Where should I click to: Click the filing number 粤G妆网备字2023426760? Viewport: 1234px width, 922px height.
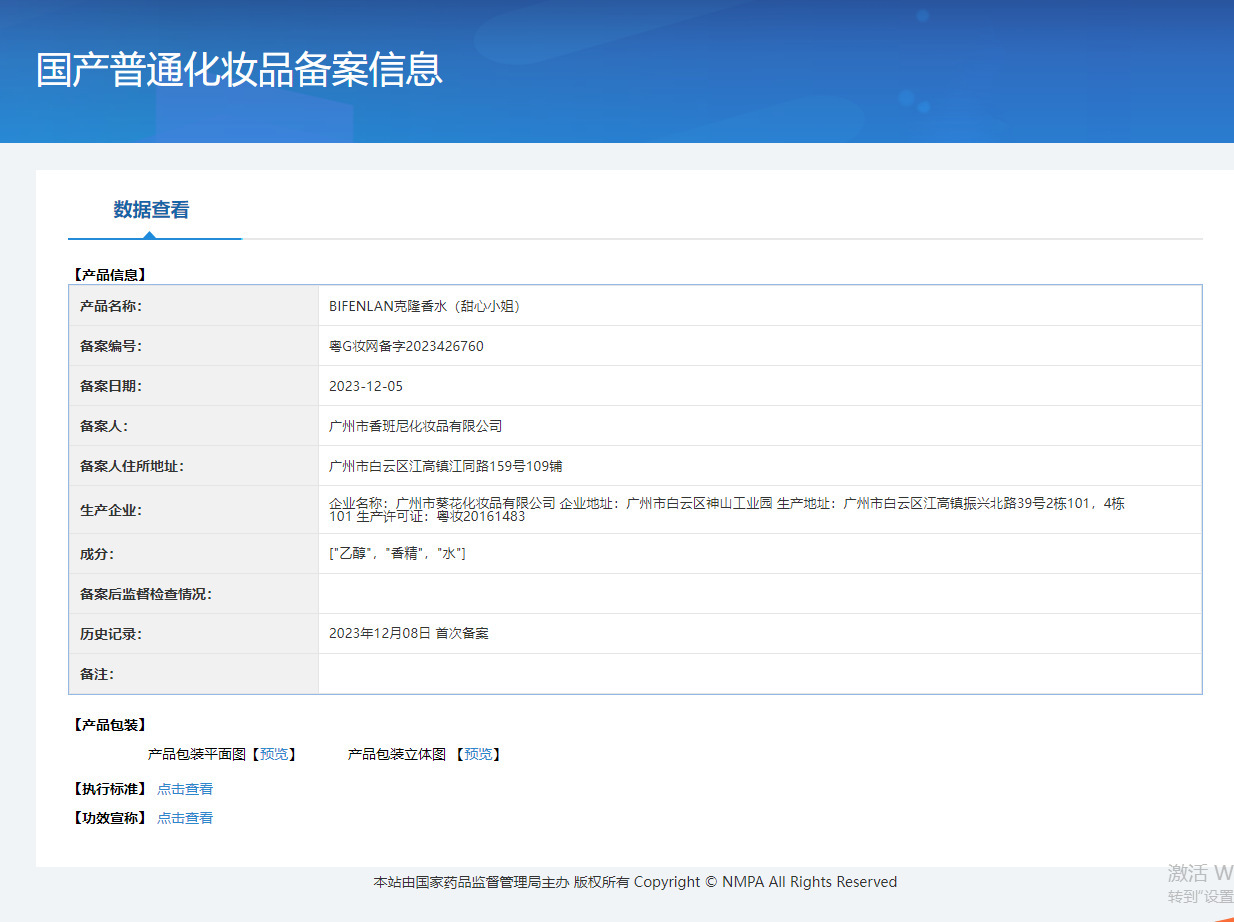click(x=406, y=346)
